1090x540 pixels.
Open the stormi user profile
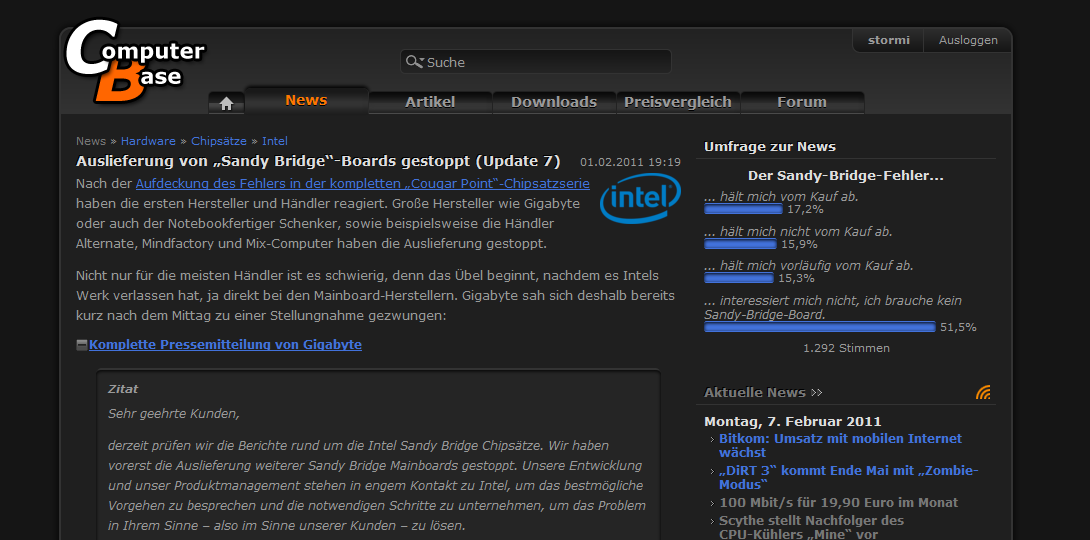point(888,40)
